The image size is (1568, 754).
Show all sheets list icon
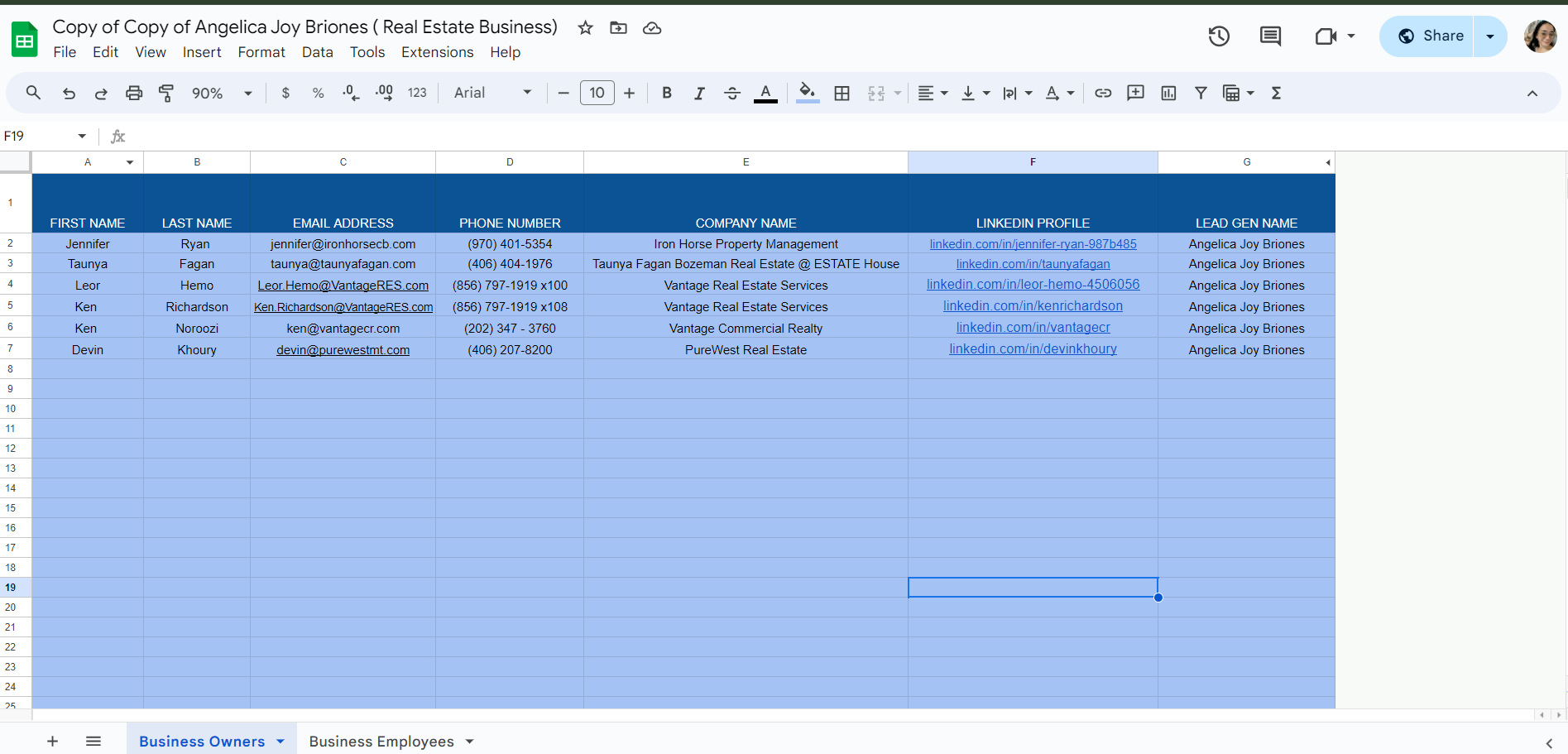click(x=94, y=742)
